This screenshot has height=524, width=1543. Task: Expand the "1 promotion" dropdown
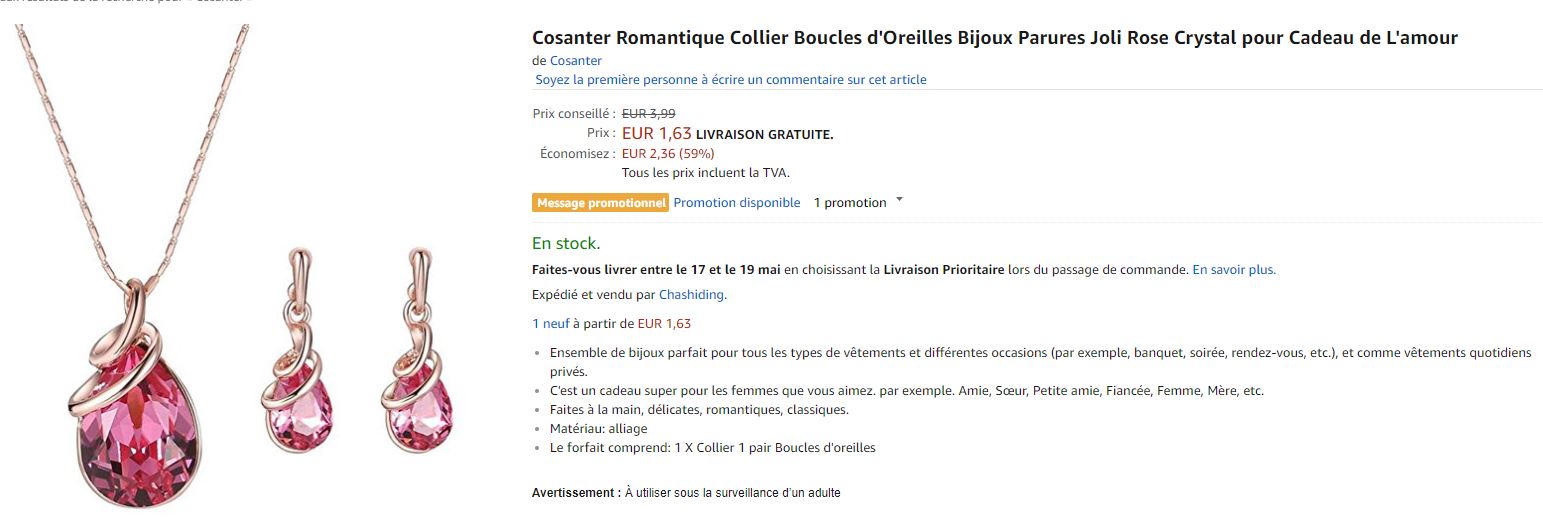click(x=850, y=203)
